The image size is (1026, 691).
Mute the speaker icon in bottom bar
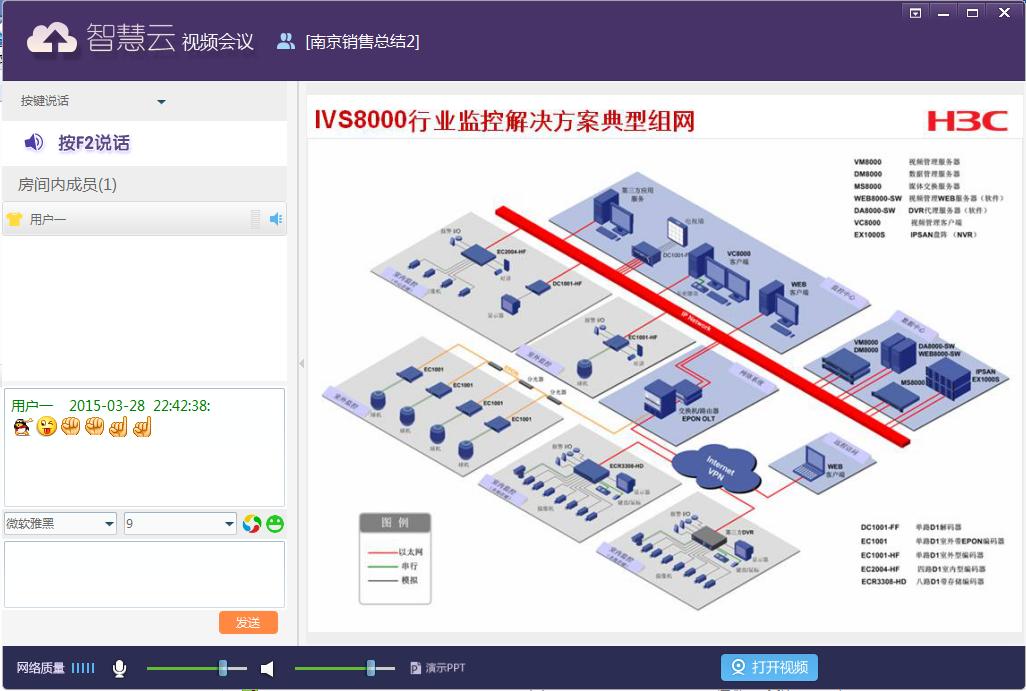267,668
